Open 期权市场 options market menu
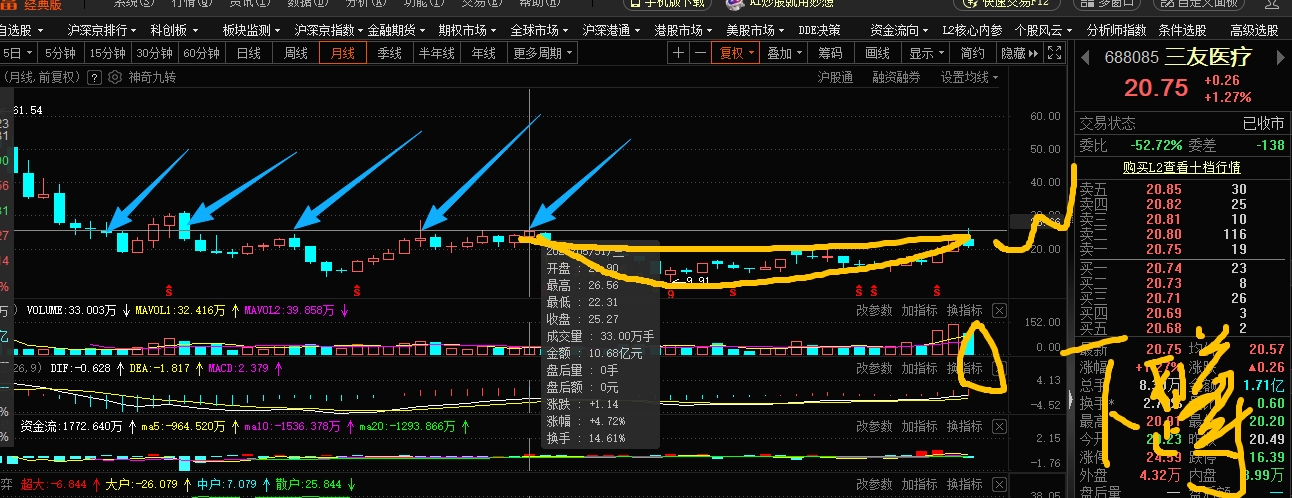Image resolution: width=1292 pixels, height=498 pixels. pos(468,31)
